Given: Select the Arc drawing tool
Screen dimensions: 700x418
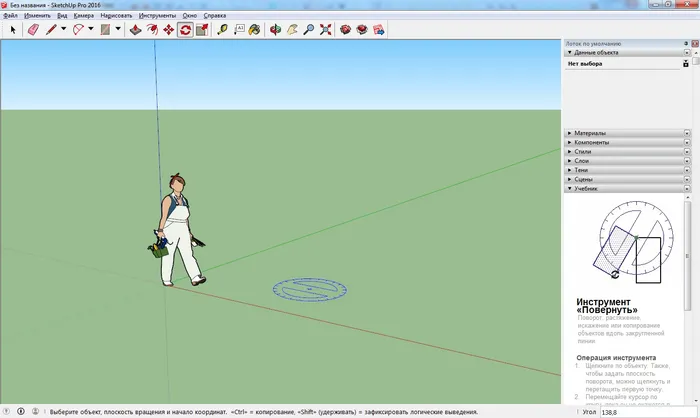Looking at the screenshot, I should [x=79, y=30].
